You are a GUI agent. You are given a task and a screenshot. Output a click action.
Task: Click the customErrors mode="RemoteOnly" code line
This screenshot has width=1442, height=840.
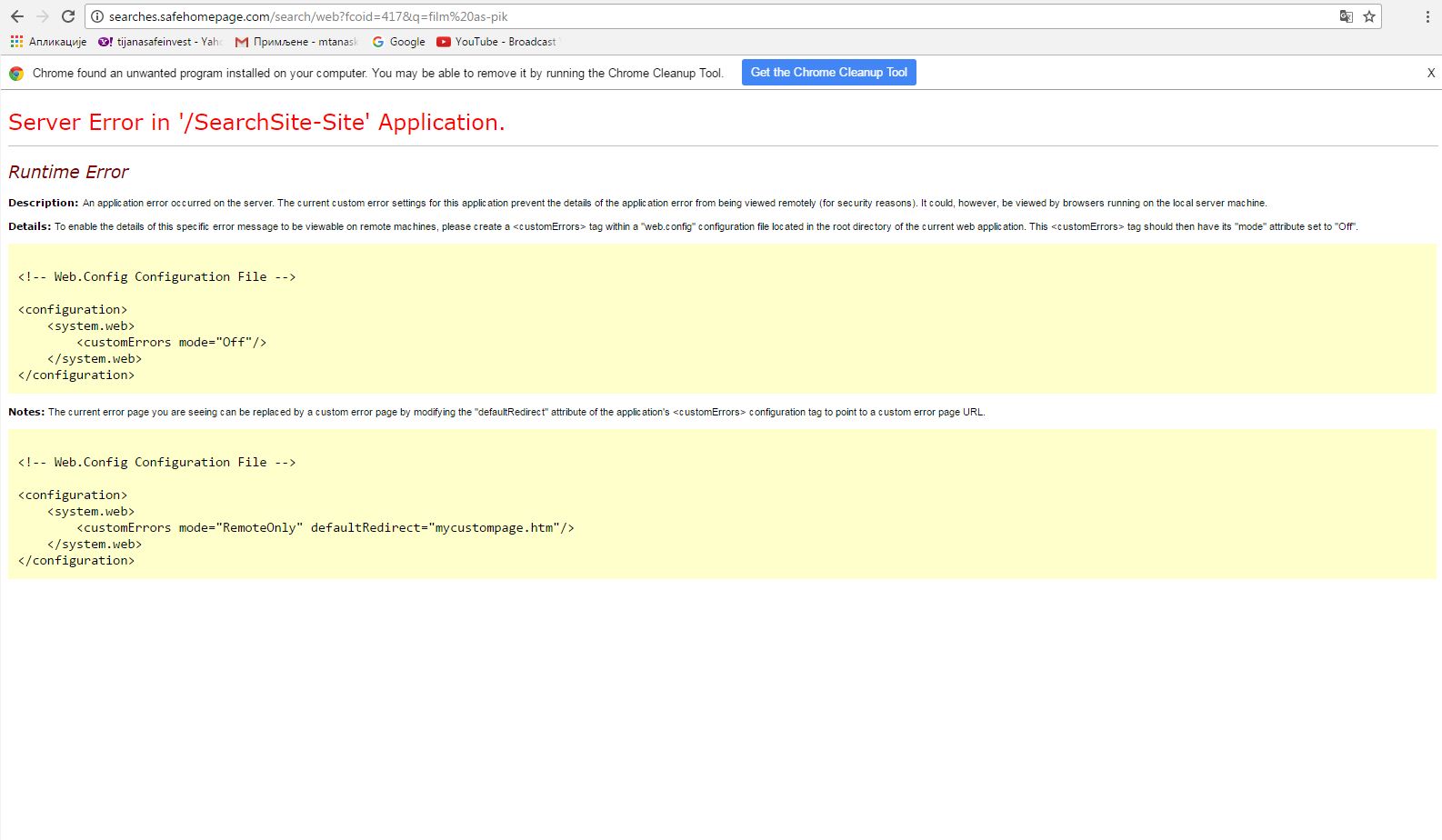[325, 528]
